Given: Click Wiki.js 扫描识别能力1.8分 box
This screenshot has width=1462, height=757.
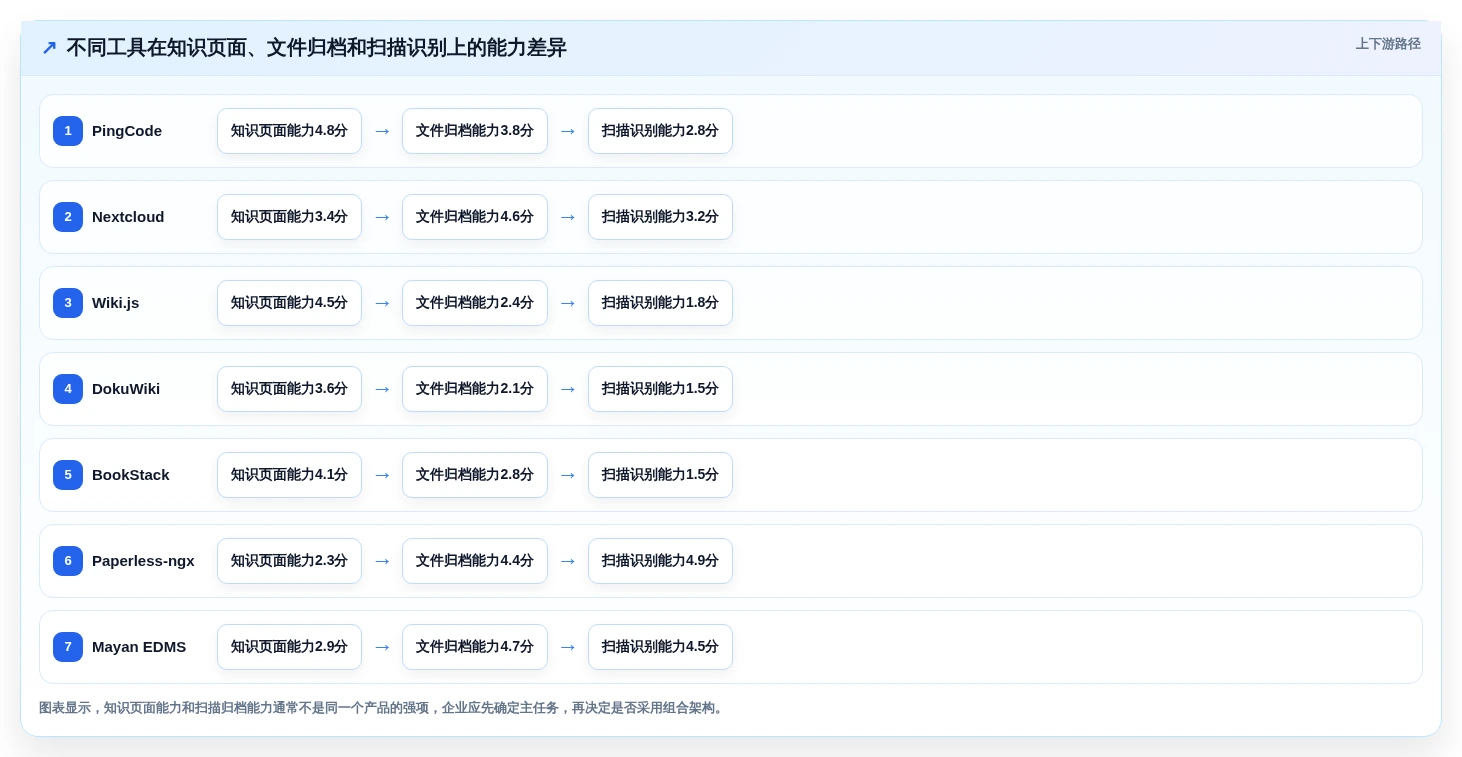Looking at the screenshot, I should pos(660,303).
